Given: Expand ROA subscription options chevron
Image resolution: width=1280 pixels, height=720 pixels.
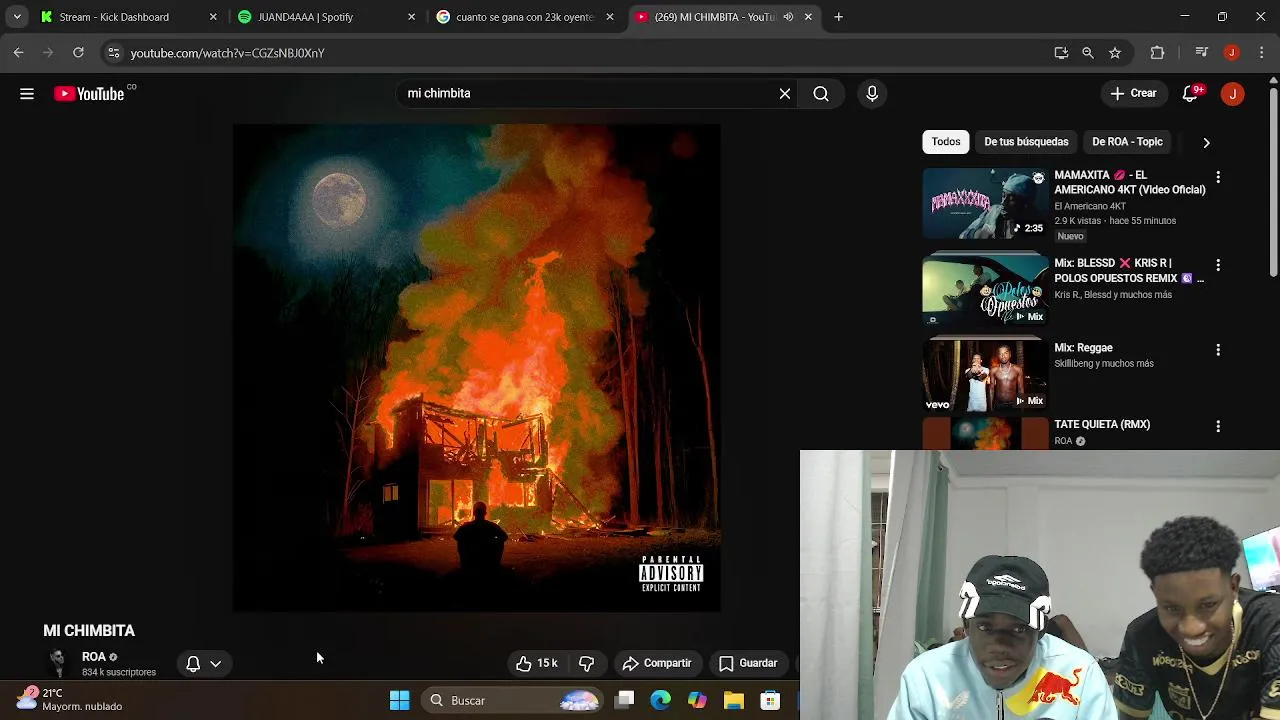Looking at the screenshot, I should click(215, 663).
